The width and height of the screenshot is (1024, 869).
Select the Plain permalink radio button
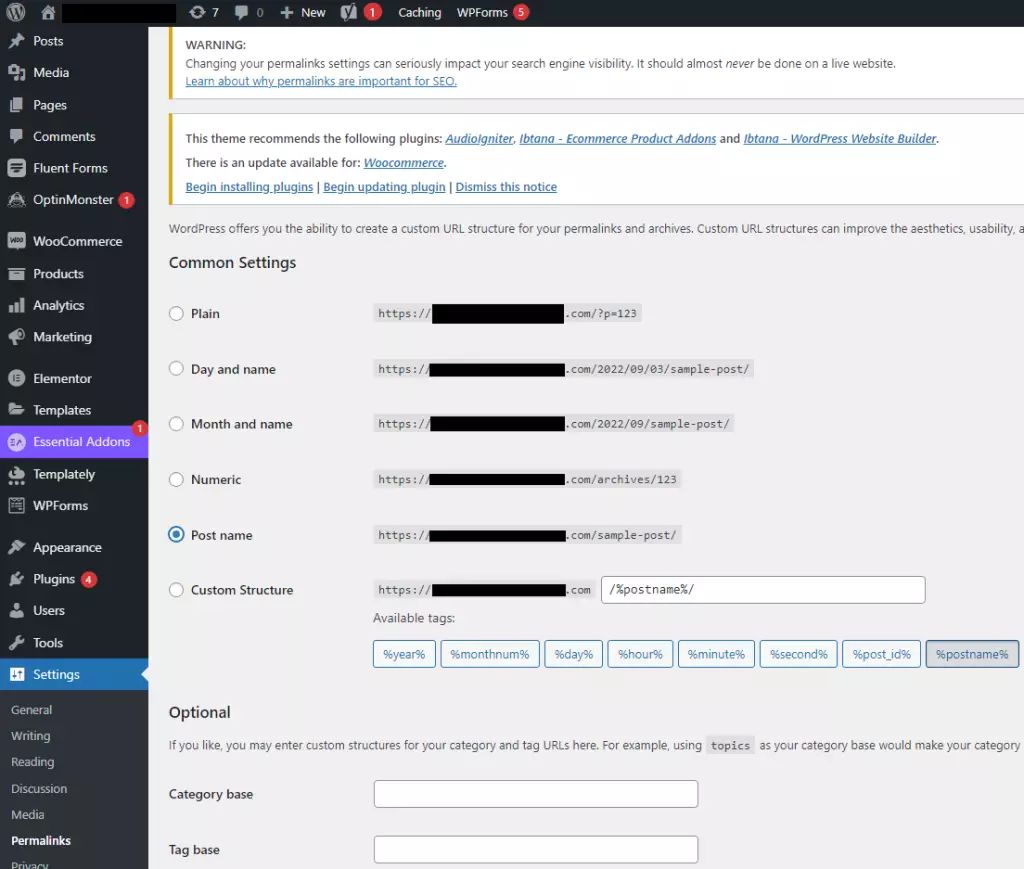coord(176,313)
